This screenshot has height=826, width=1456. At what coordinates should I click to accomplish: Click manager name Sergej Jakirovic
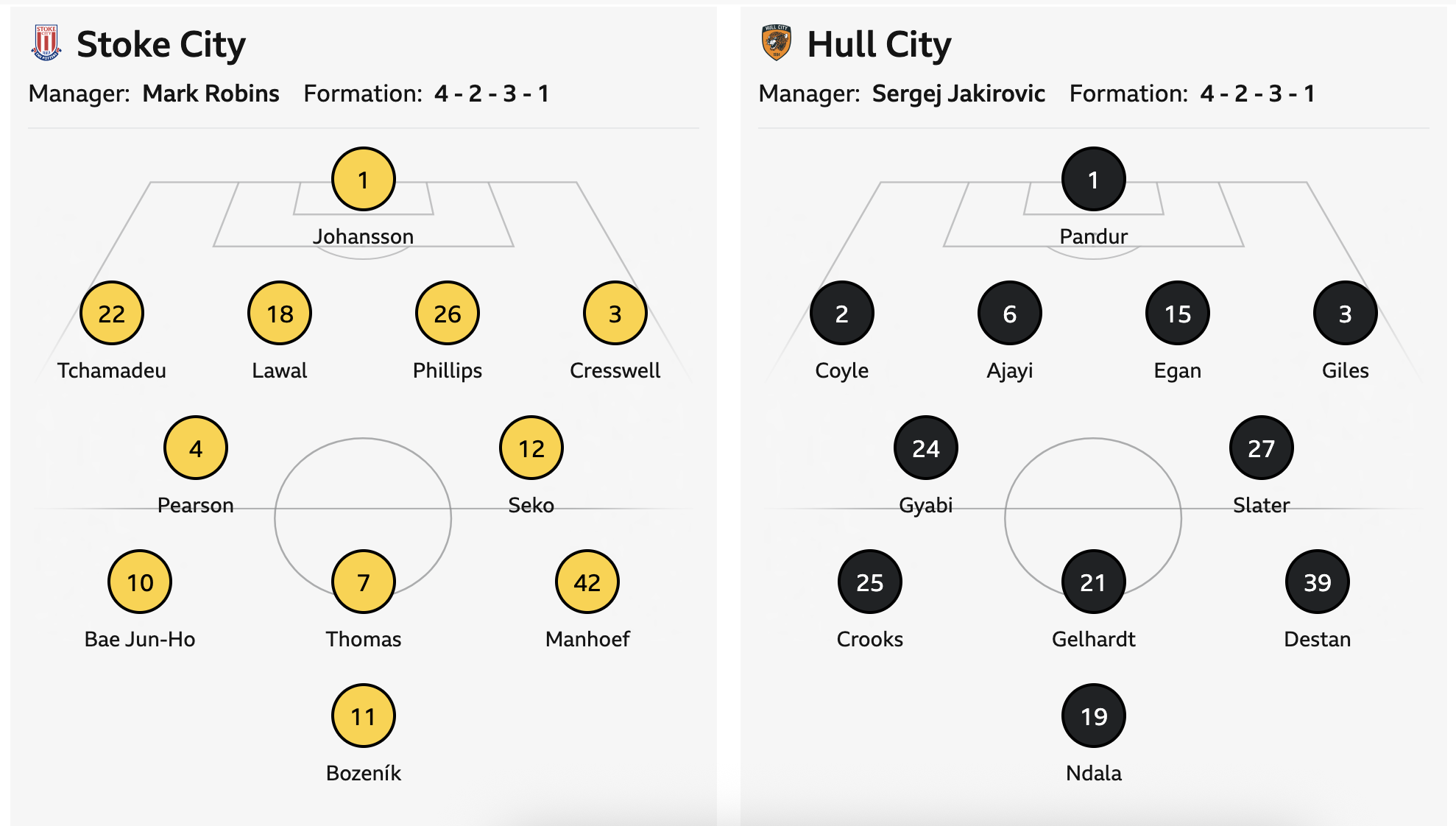click(958, 93)
